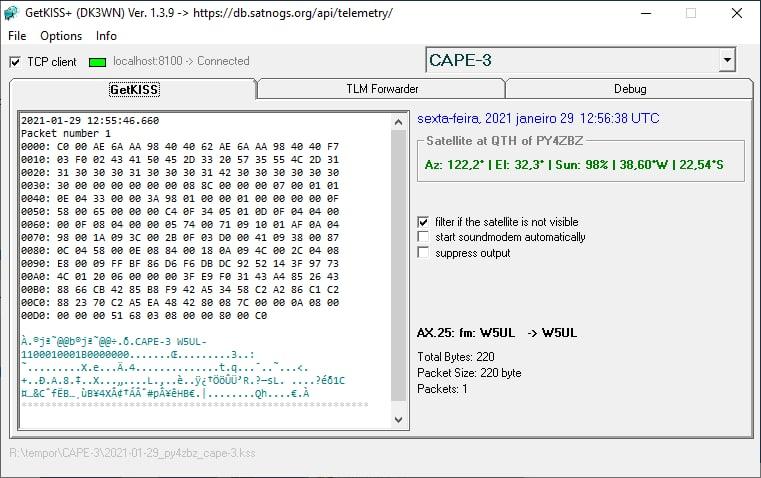Open the Info menu
The height and width of the screenshot is (478, 761).
click(x=106, y=36)
